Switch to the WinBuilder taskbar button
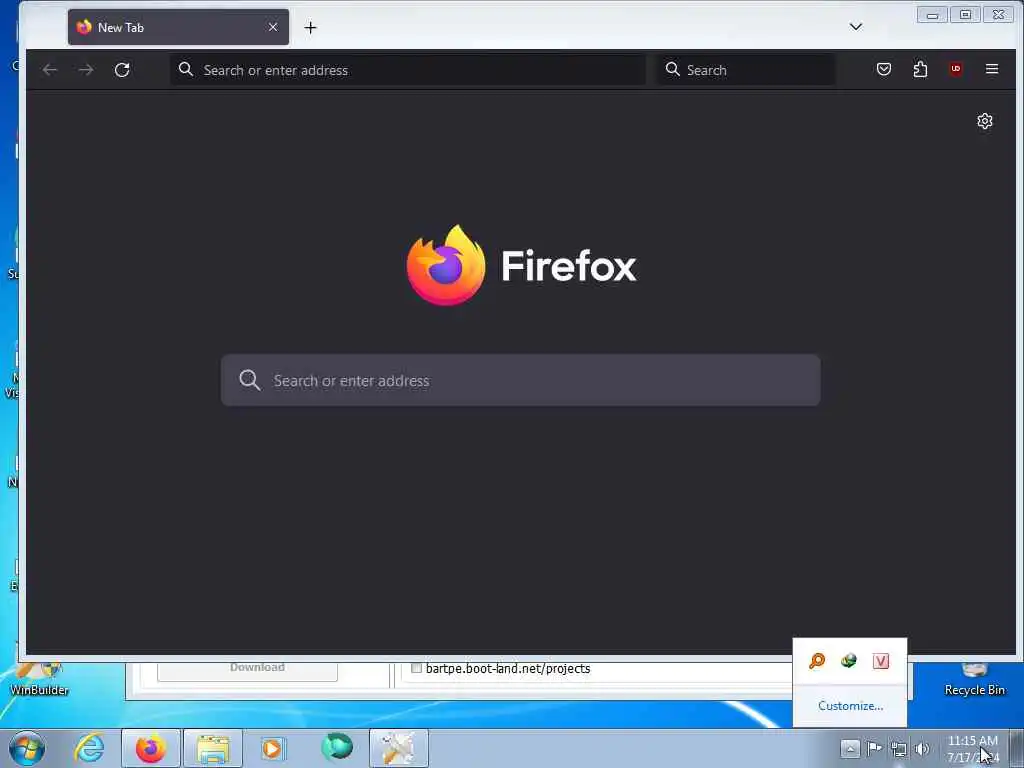Image resolution: width=1024 pixels, height=768 pixels. coord(399,748)
